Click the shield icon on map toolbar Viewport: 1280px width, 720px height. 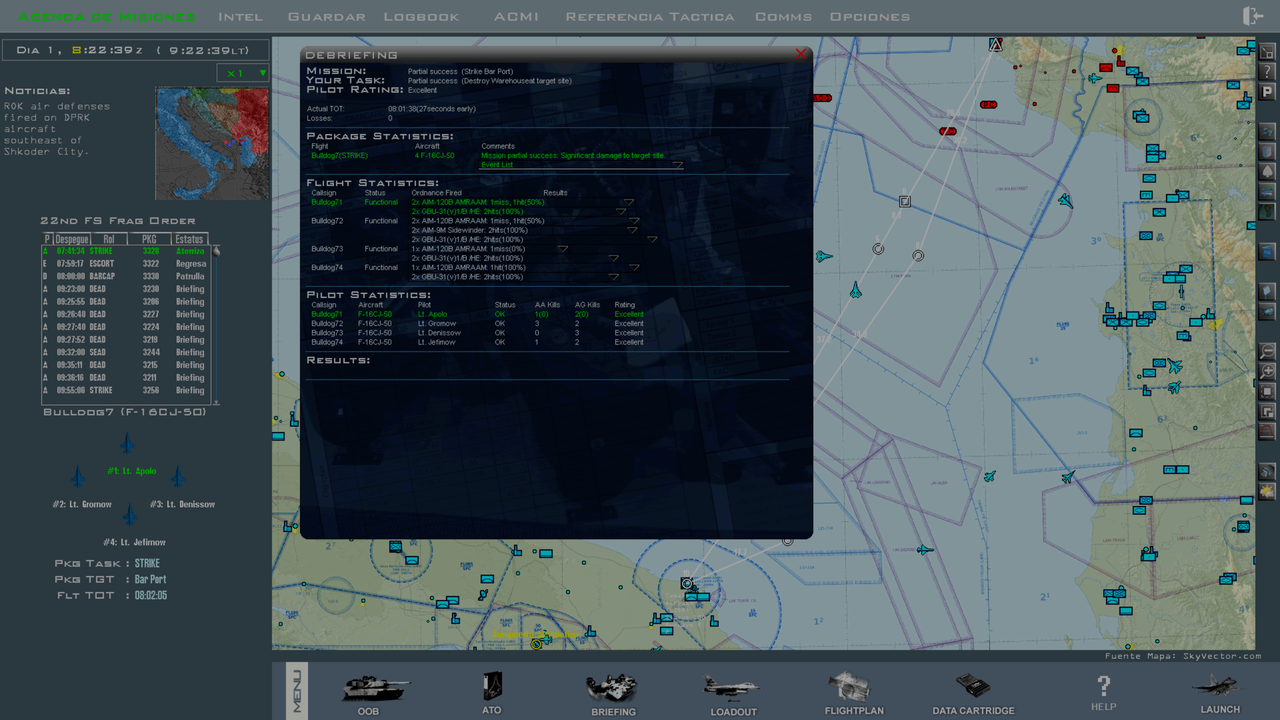click(1267, 151)
